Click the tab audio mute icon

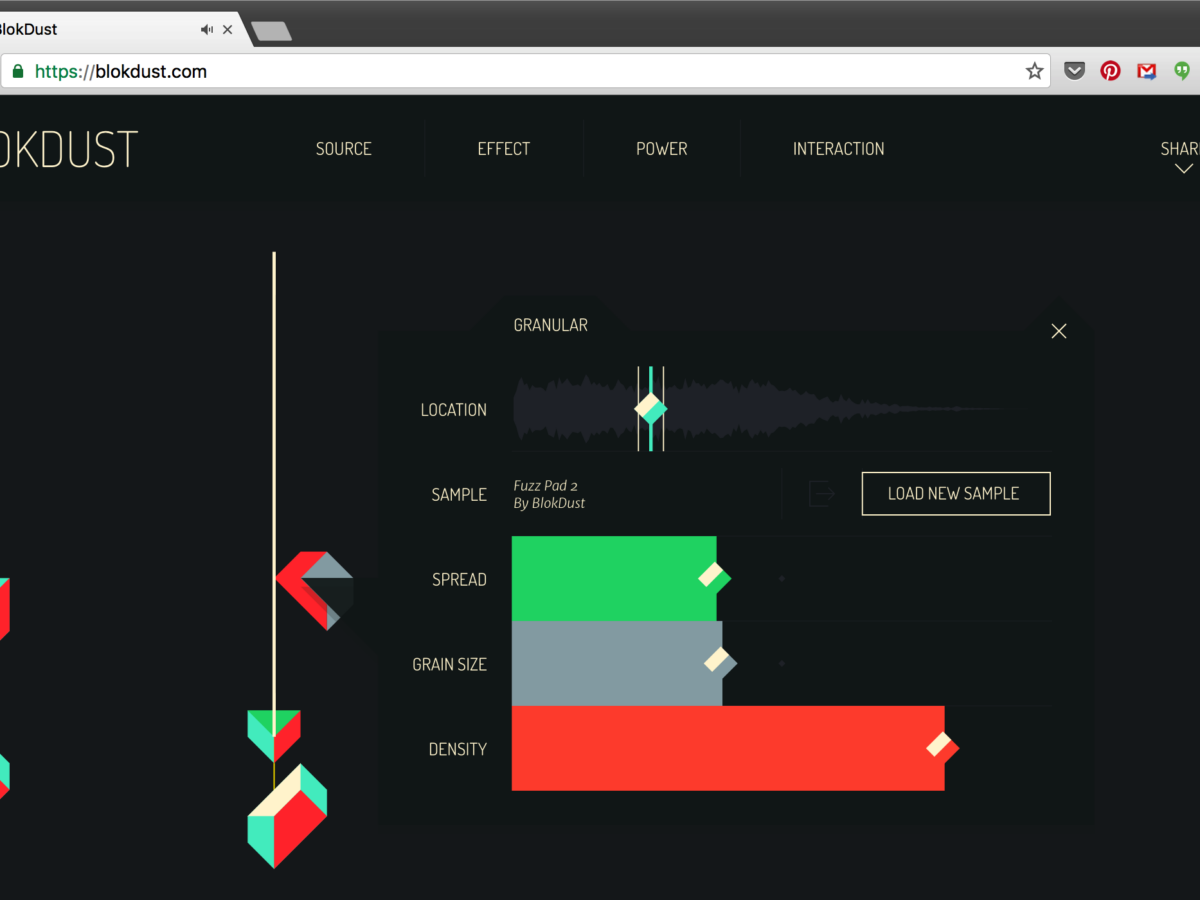(207, 30)
